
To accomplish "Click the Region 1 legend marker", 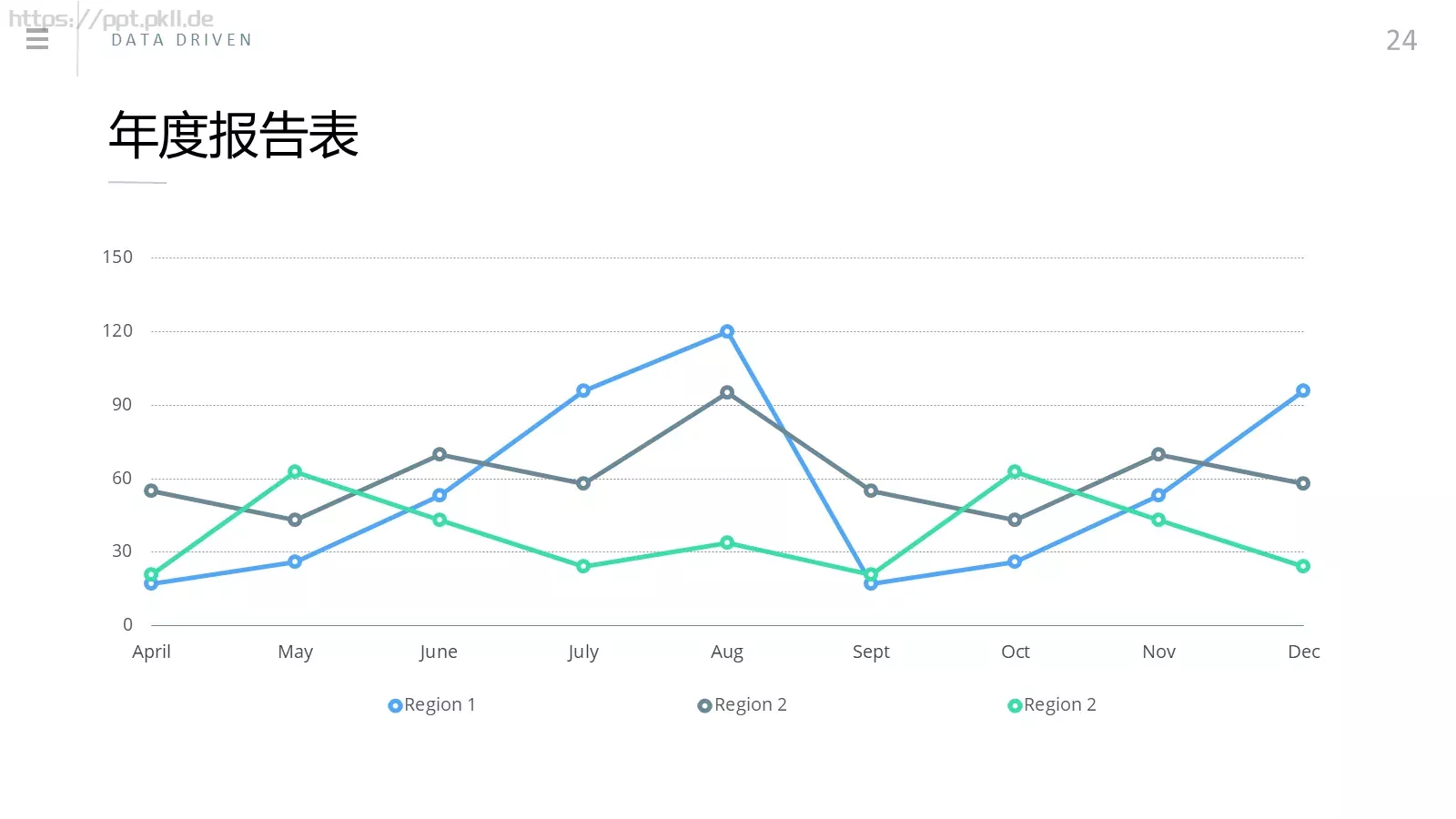I will point(395,705).
